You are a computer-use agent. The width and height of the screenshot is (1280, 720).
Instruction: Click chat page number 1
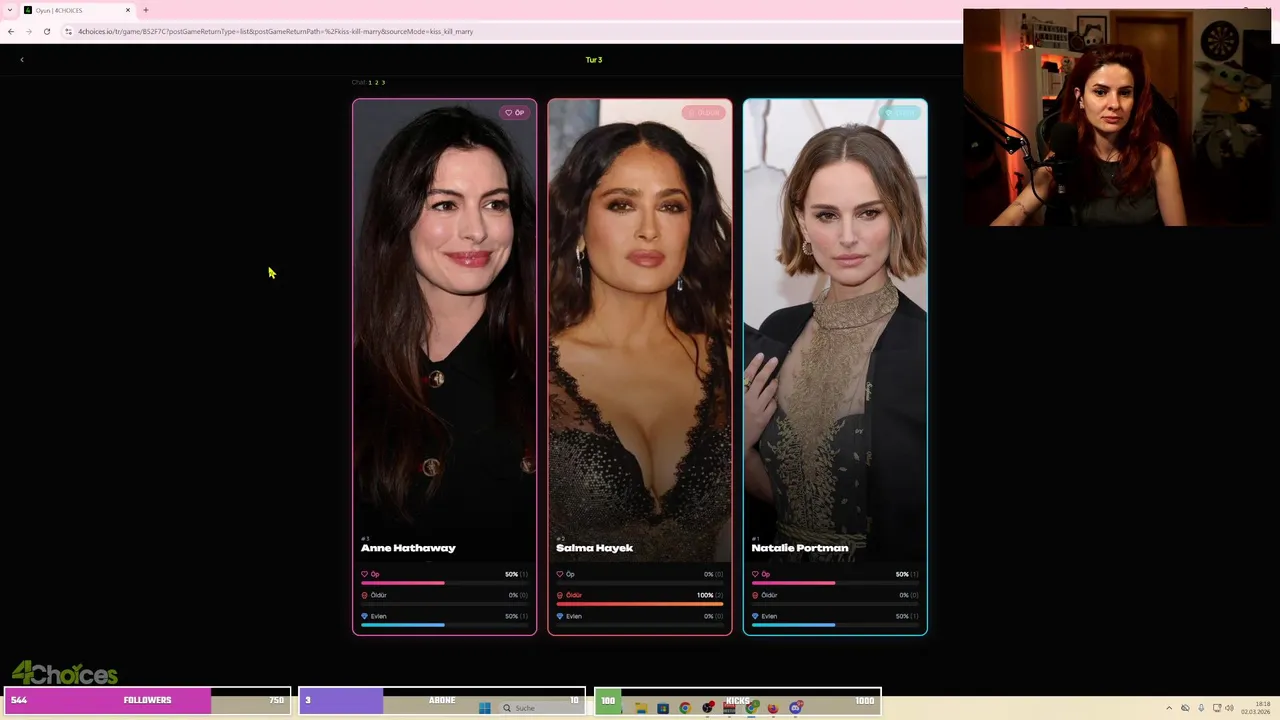[370, 82]
